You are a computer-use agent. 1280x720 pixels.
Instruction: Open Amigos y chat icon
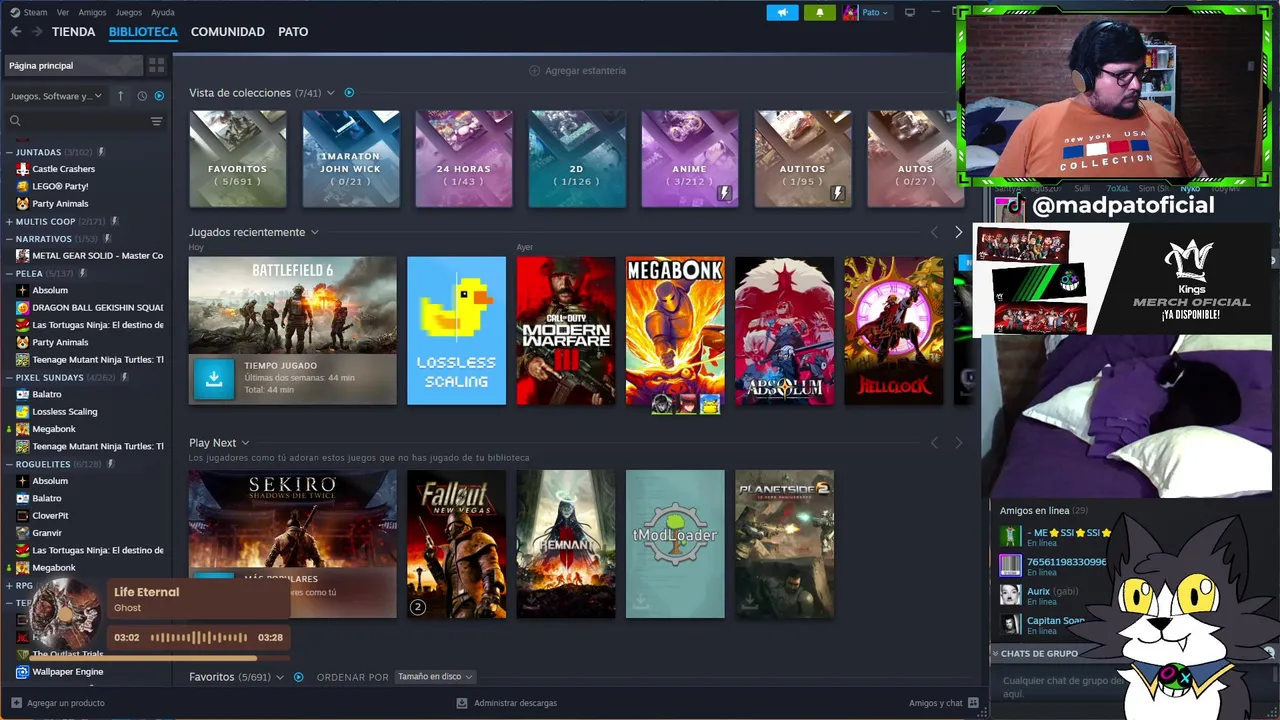click(x=973, y=703)
